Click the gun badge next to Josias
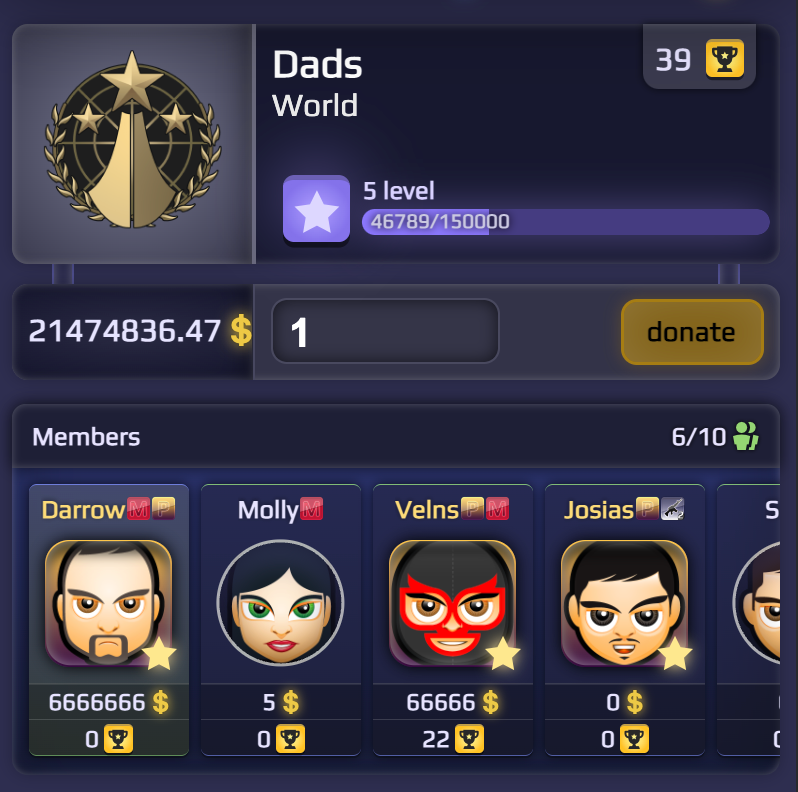The image size is (798, 792). point(672,509)
